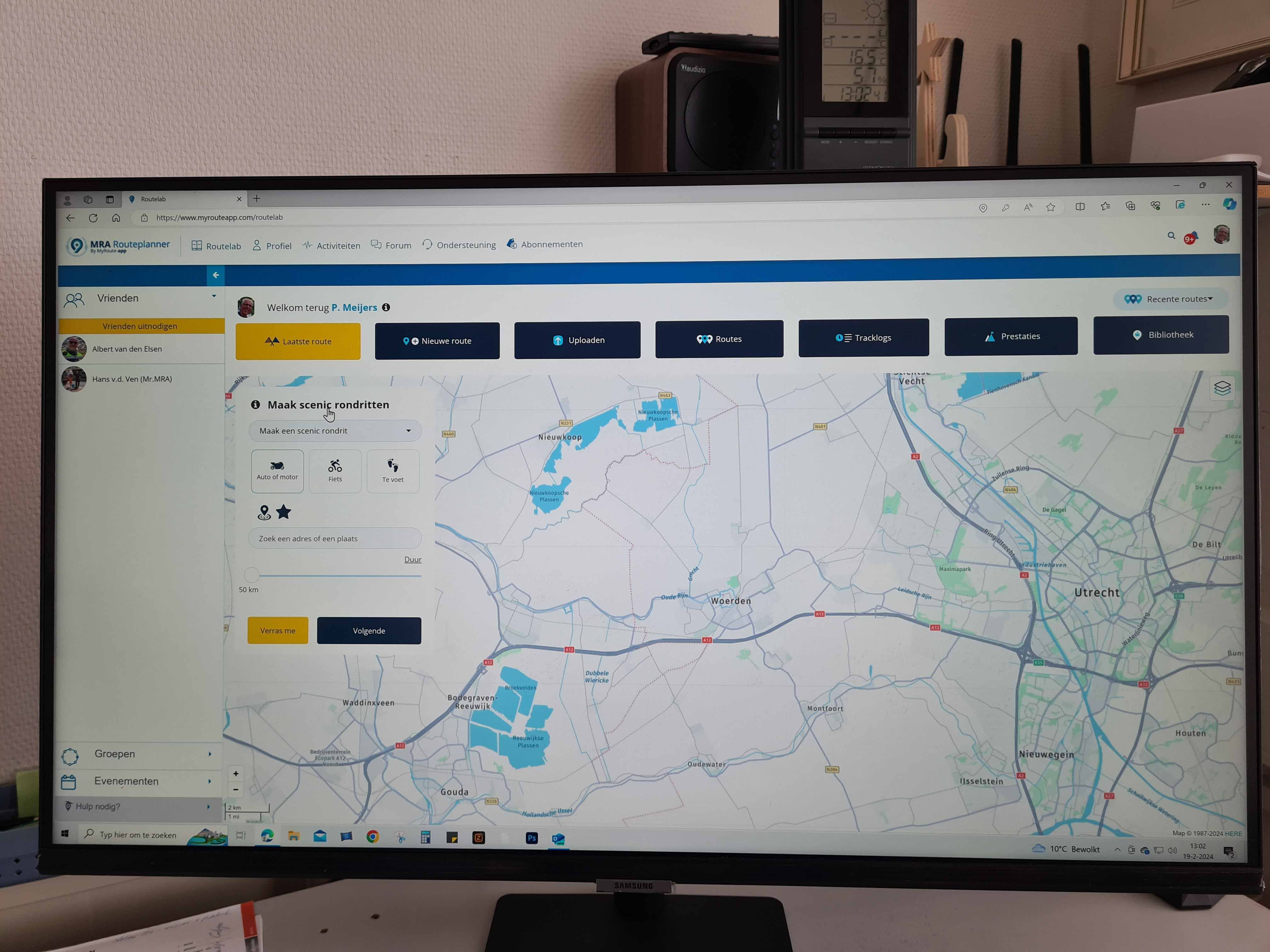Open Edge settings and more menu

1205,204
